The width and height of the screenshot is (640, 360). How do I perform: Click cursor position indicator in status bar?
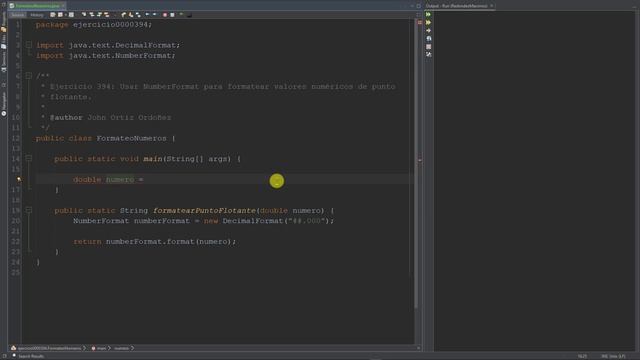click(x=582, y=356)
